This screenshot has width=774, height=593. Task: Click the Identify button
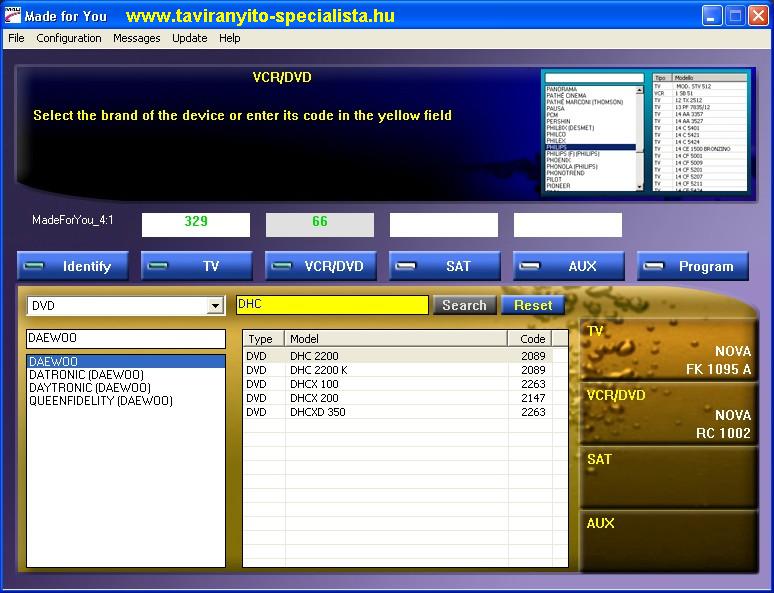[73, 266]
